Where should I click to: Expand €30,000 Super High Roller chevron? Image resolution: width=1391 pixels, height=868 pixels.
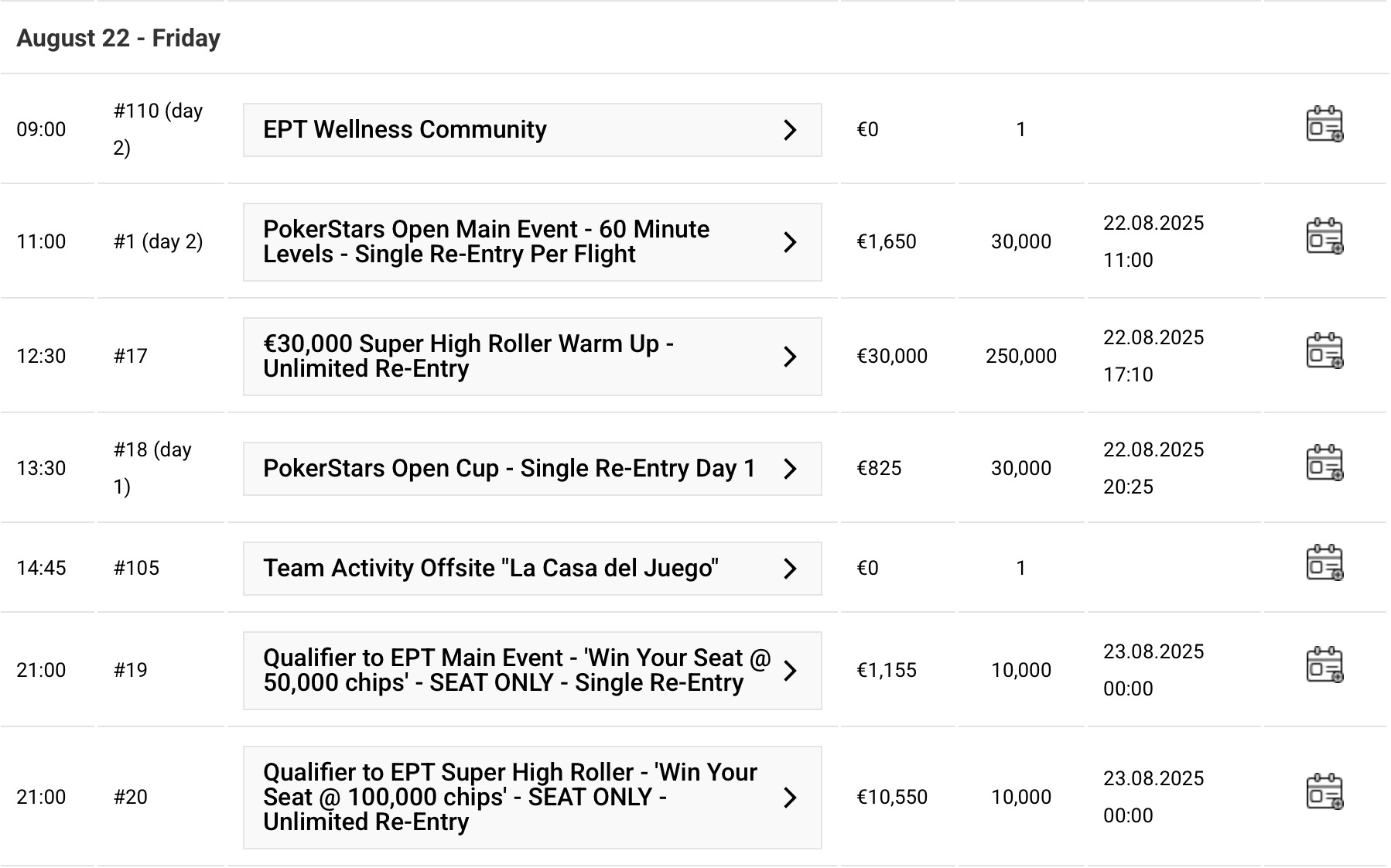(790, 357)
